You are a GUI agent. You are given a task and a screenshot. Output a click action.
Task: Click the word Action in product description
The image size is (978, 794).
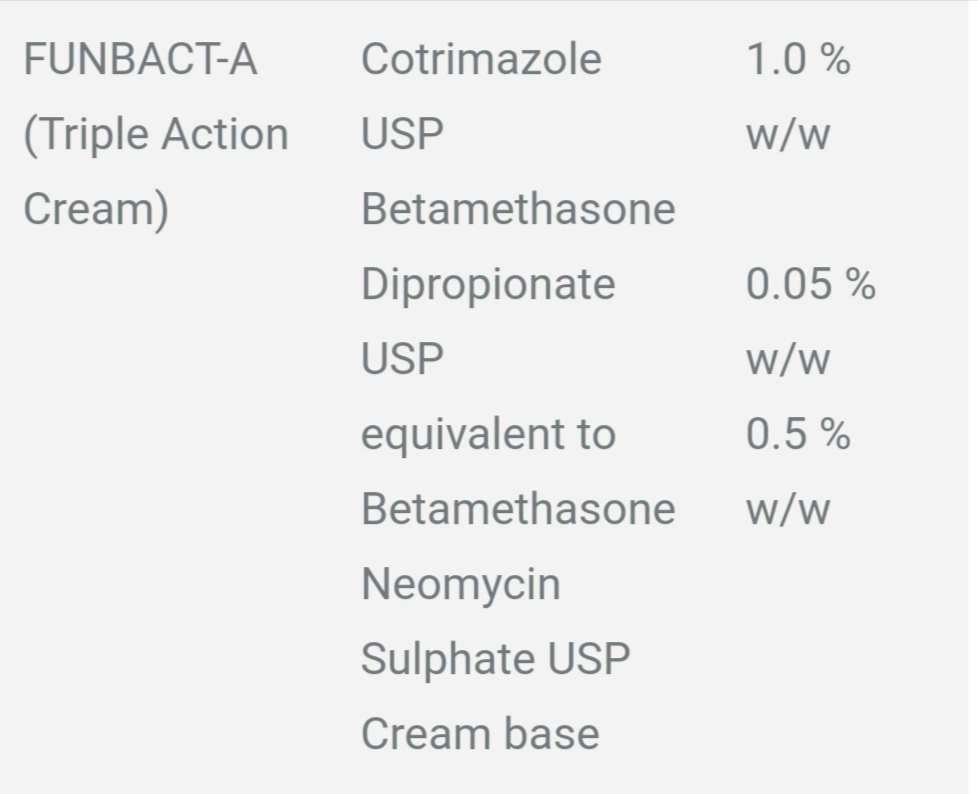[x=225, y=134]
